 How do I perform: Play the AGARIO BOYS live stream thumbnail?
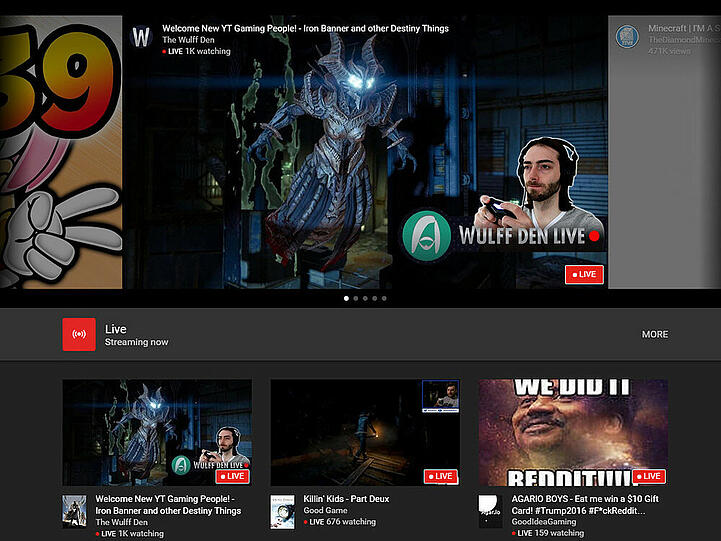click(573, 433)
